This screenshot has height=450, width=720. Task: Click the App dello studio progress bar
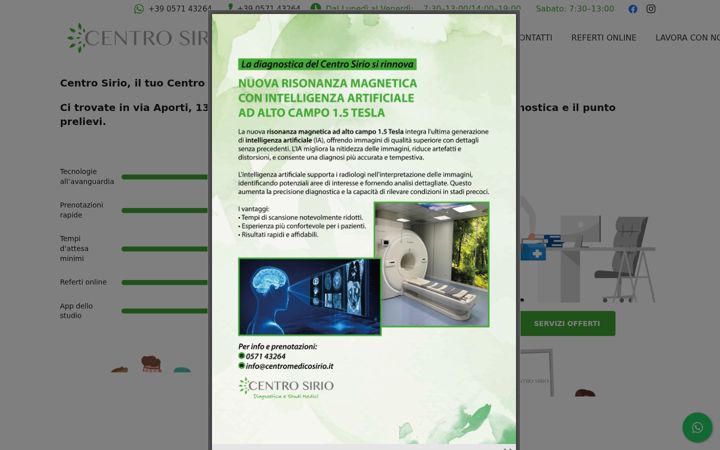click(164, 311)
